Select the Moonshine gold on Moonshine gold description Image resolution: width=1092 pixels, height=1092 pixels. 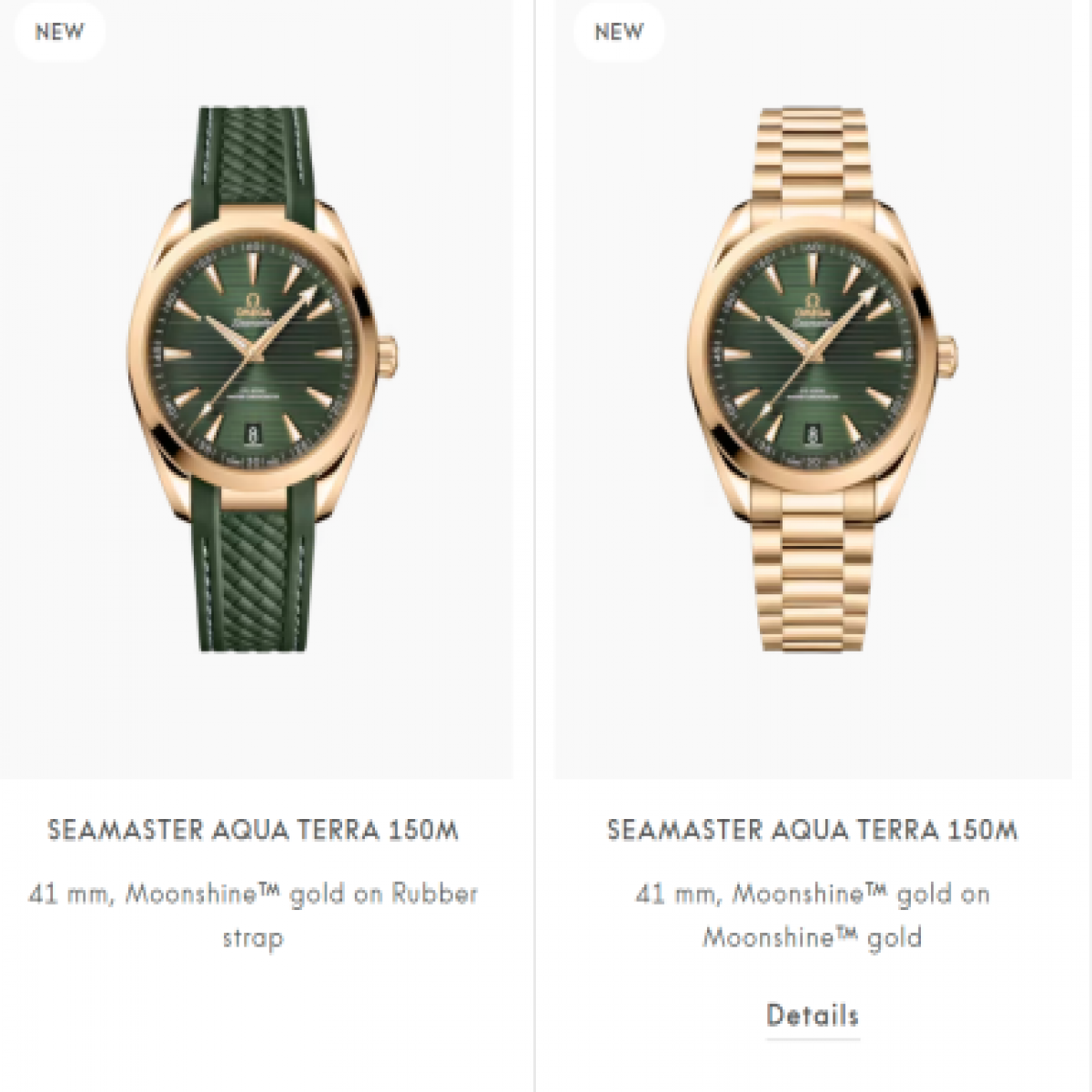(813, 915)
